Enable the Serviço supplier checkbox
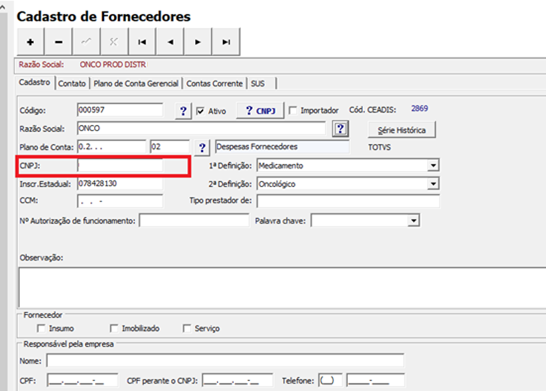The height and width of the screenshot is (391, 546). pyautogui.click(x=187, y=328)
